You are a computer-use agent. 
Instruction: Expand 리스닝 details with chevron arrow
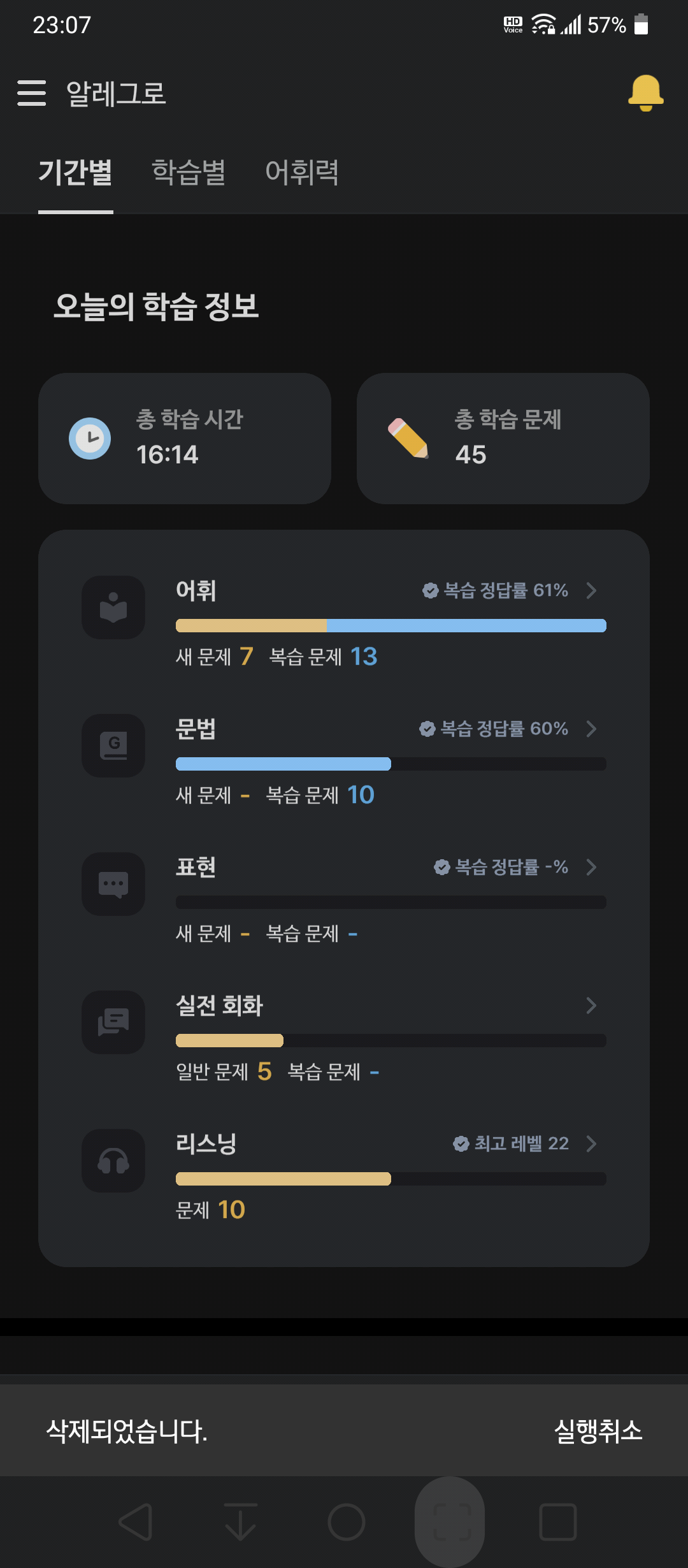[591, 1143]
